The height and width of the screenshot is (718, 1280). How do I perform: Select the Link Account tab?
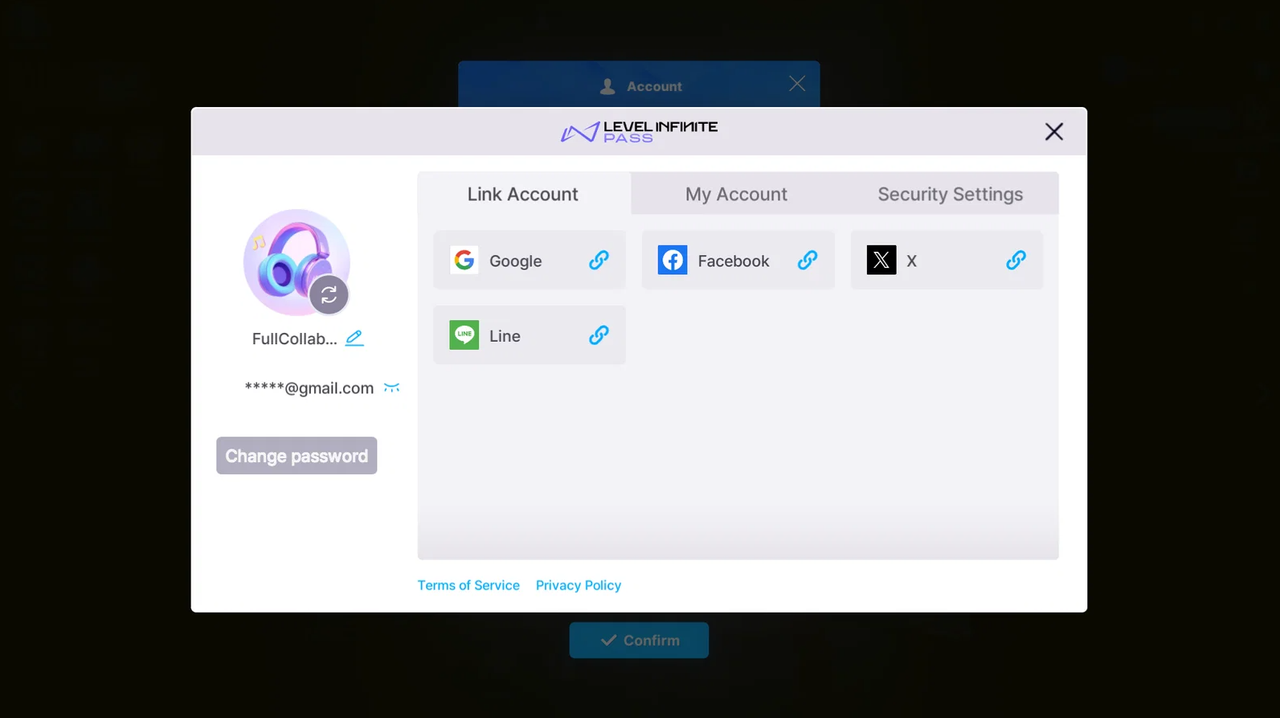tap(523, 194)
